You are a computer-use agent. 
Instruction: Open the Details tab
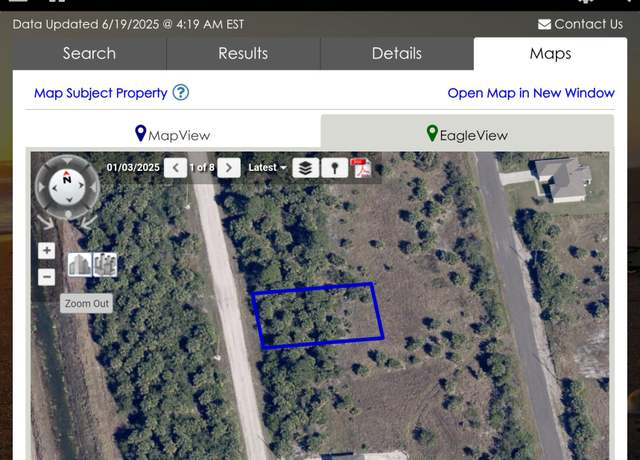point(397,53)
